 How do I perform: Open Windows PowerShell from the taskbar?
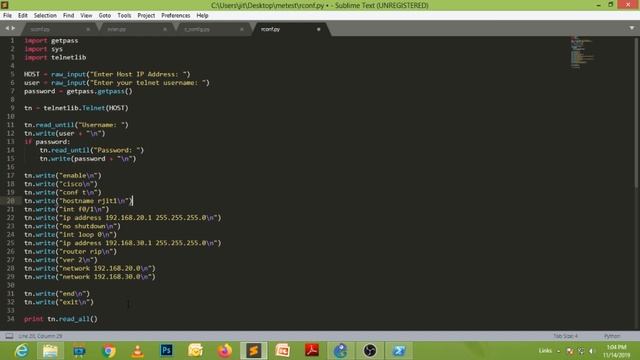pyautogui.click(x=399, y=351)
